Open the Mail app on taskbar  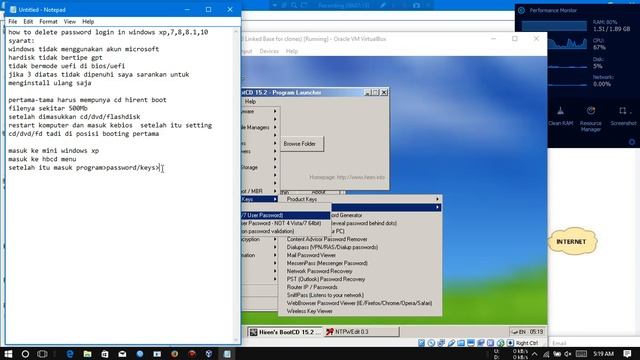click(122, 354)
